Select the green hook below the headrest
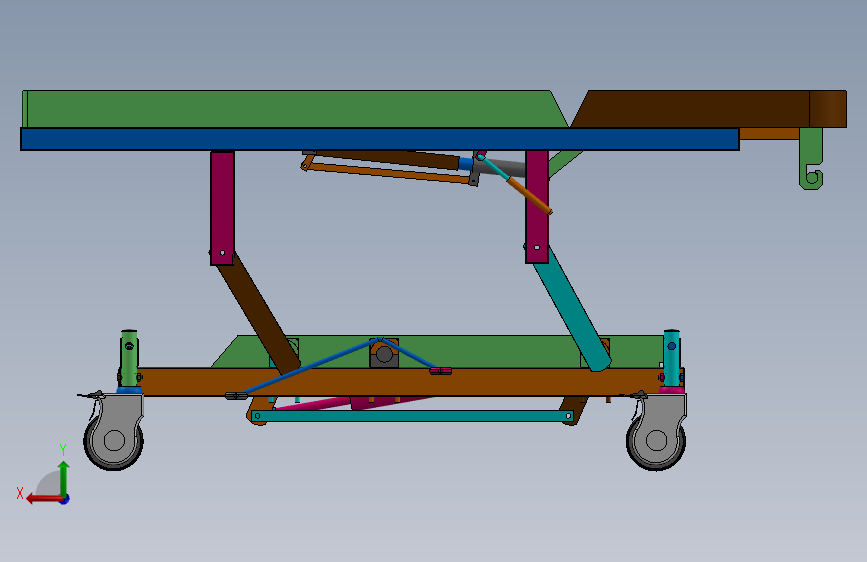 pyautogui.click(x=811, y=159)
